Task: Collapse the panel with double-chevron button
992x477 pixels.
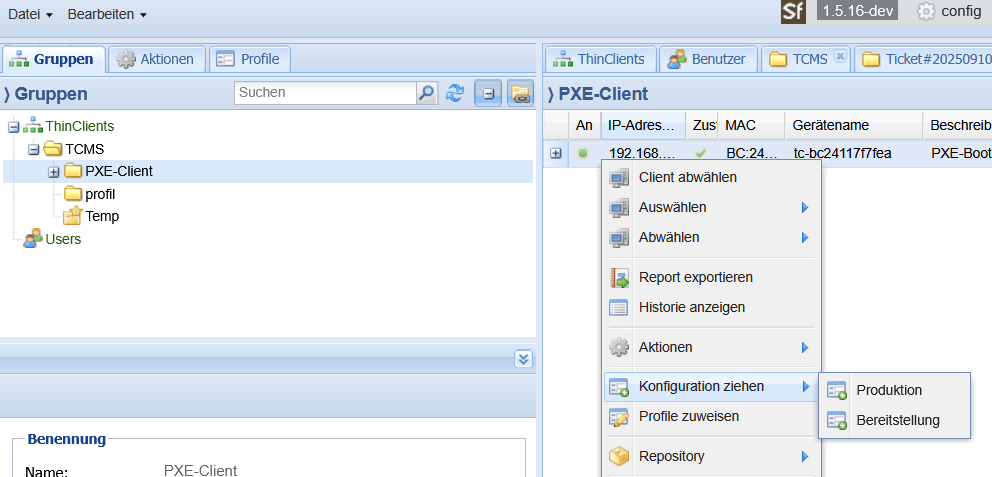Action: pos(523,359)
